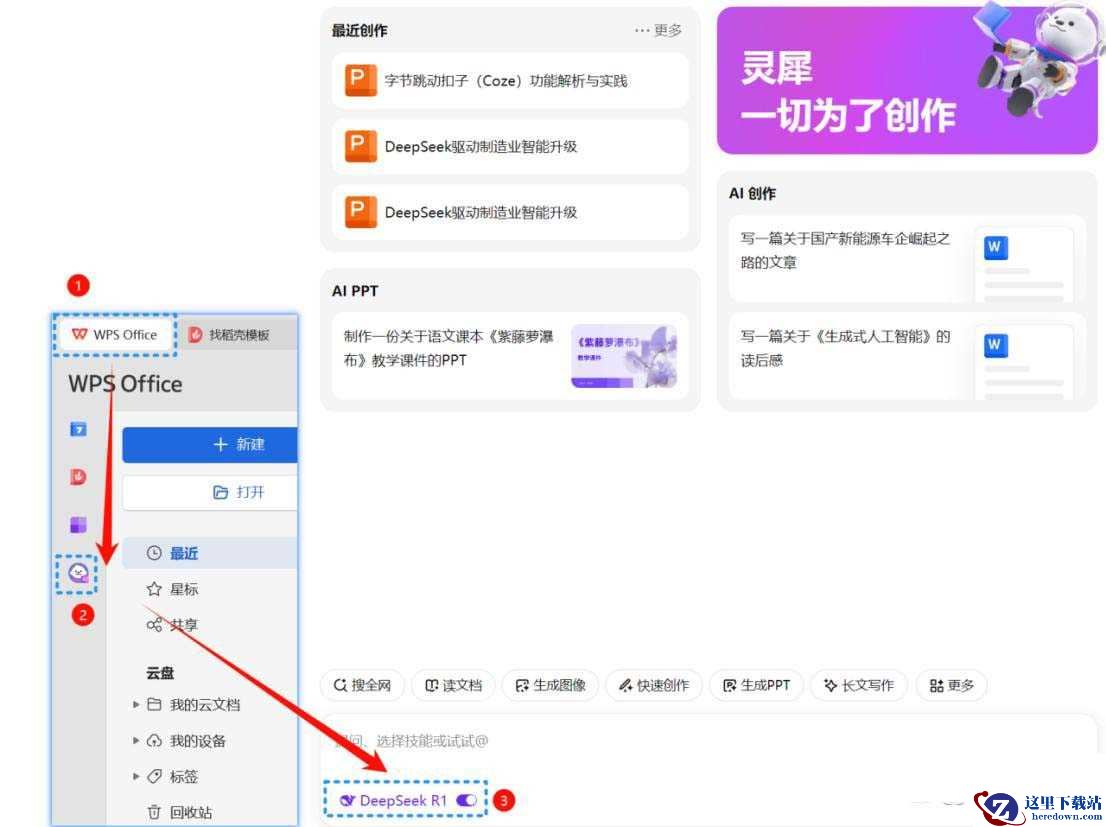Click the clock icon beside 最近
Image resolution: width=1106 pixels, height=827 pixels.
(154, 553)
